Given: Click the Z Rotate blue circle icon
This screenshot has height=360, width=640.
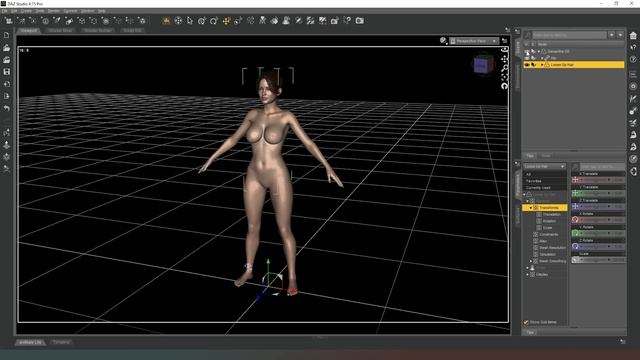Looking at the screenshot, I should tap(575, 246).
